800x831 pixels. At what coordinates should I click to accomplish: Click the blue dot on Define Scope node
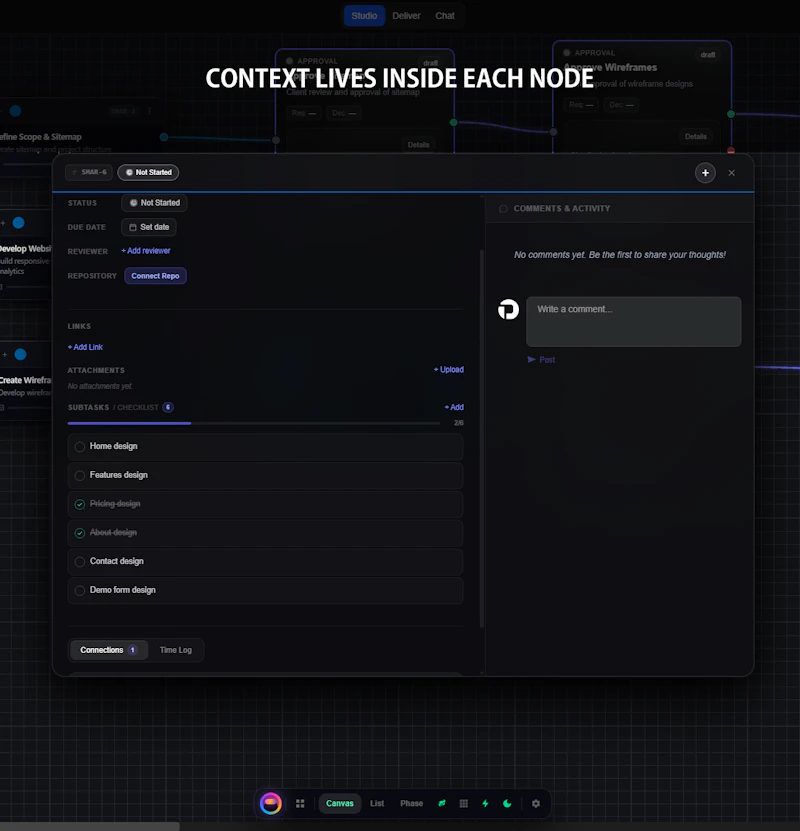point(15,111)
